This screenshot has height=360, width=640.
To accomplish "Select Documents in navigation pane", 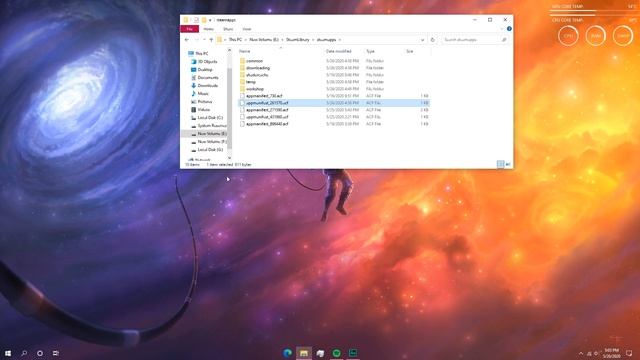I will pyautogui.click(x=208, y=78).
